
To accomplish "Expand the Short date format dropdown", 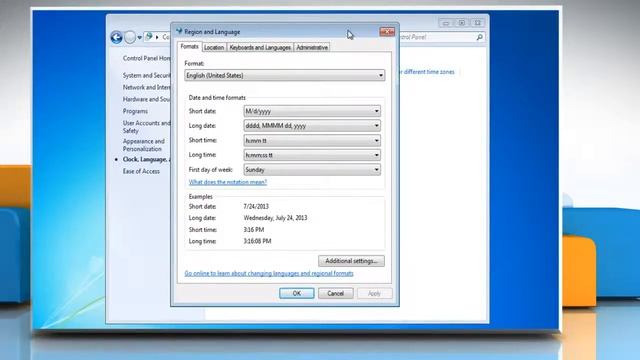I will click(x=312, y=111).
